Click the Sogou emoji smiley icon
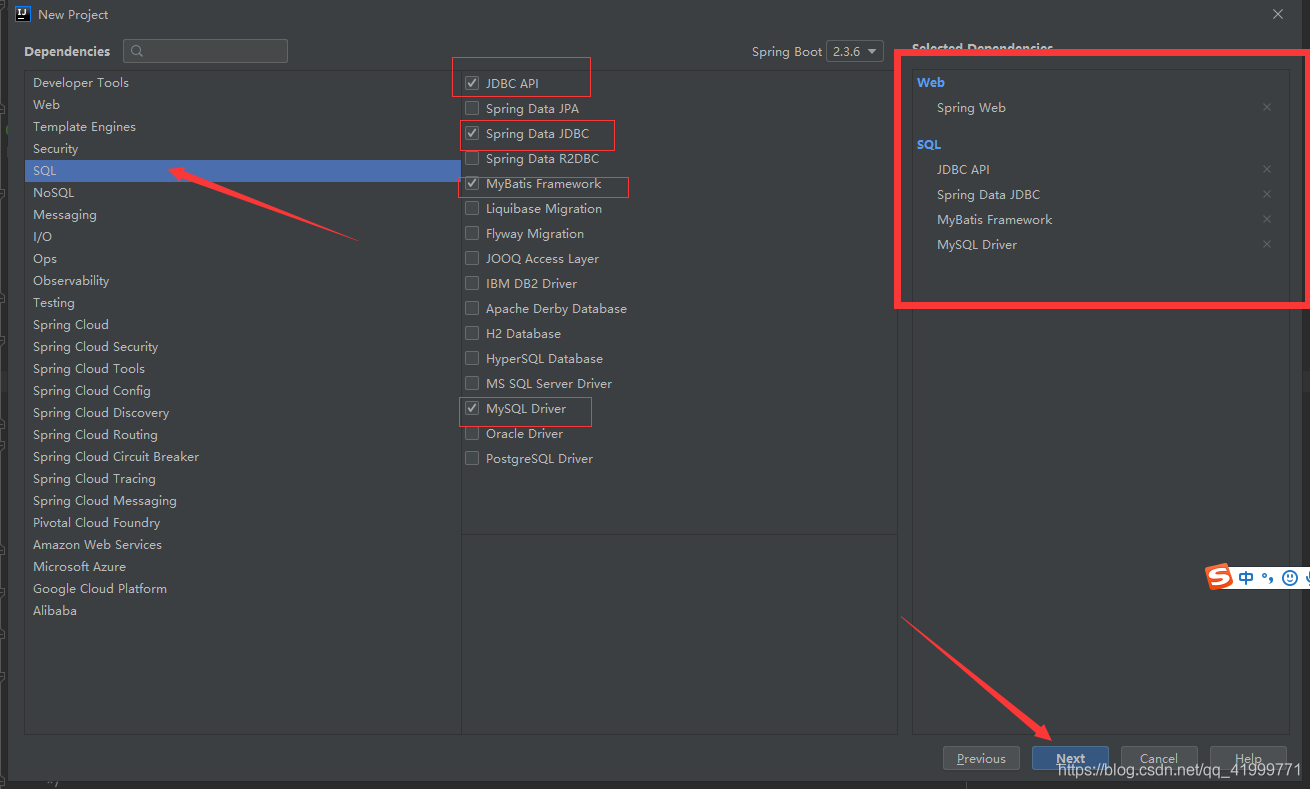This screenshot has height=789, width=1310. (1290, 577)
